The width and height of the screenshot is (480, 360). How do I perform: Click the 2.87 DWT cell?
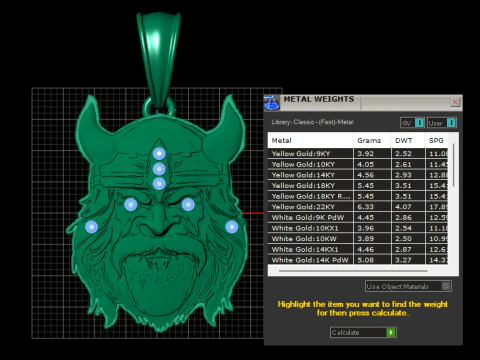click(408, 249)
